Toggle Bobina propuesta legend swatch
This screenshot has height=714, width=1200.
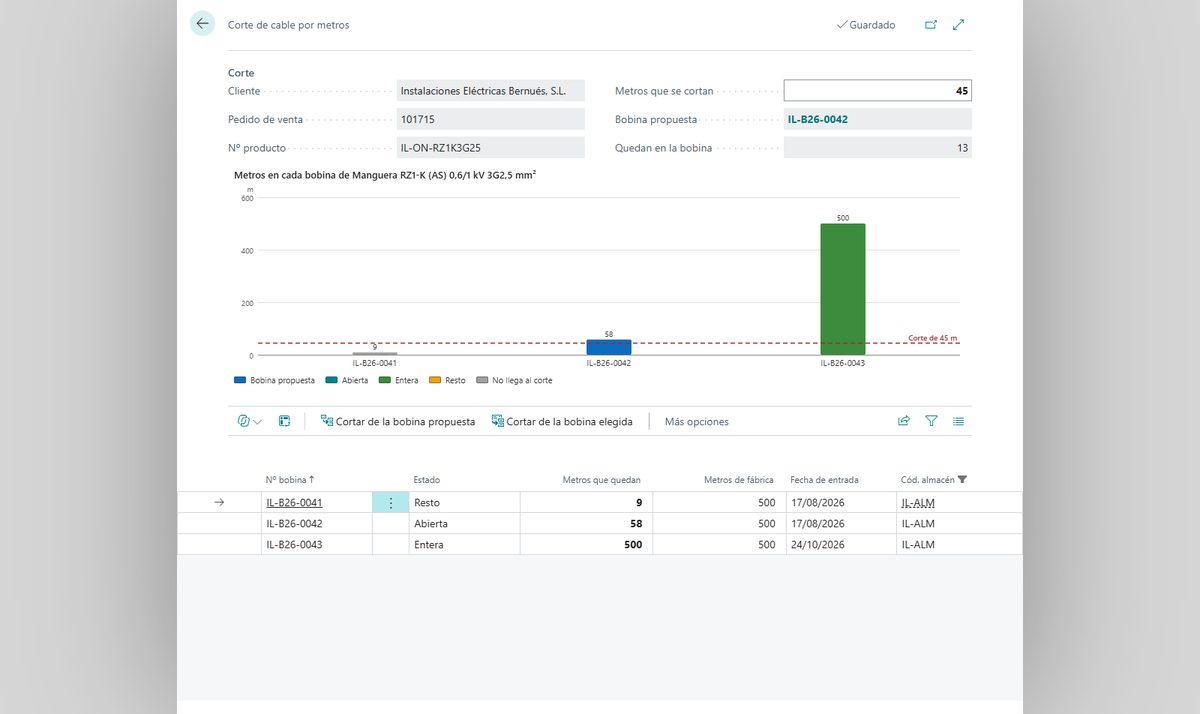point(239,380)
